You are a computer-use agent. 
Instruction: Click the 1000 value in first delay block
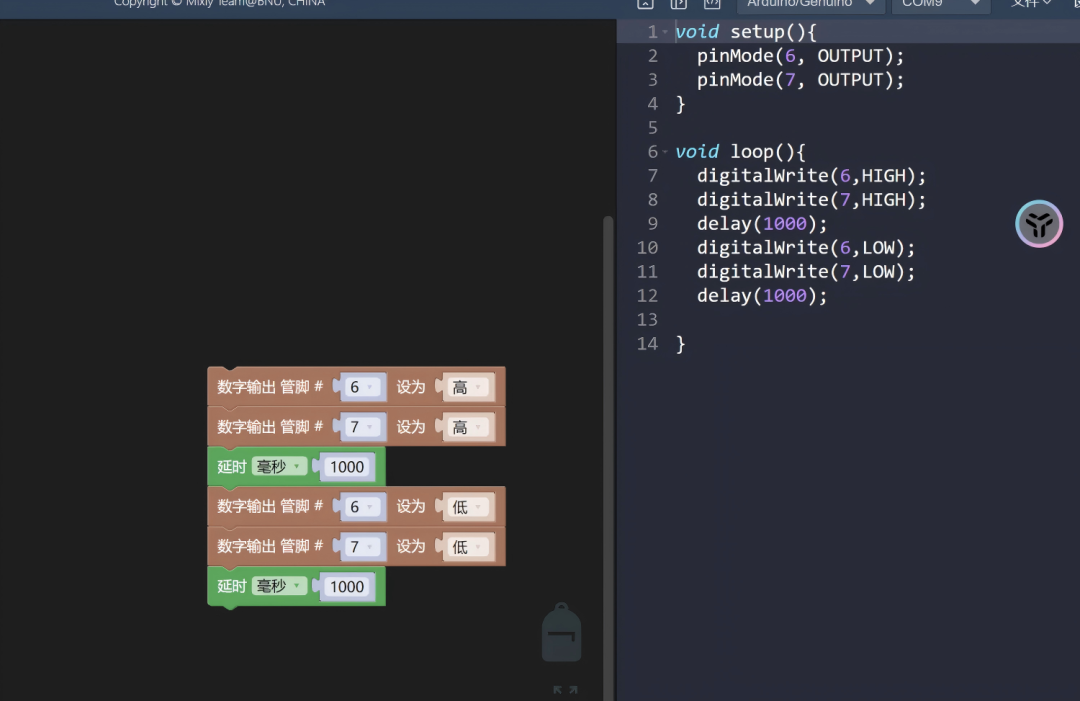[x=347, y=467]
